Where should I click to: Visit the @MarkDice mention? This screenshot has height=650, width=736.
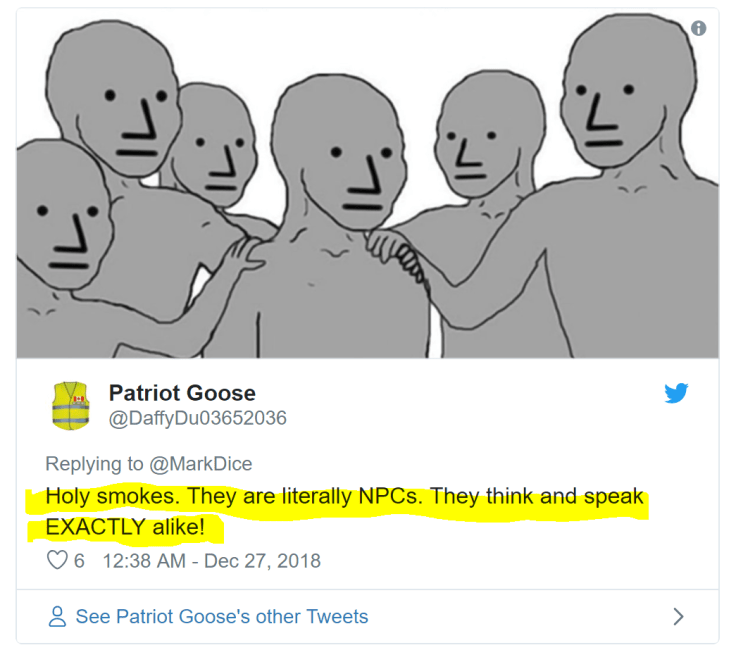(200, 464)
